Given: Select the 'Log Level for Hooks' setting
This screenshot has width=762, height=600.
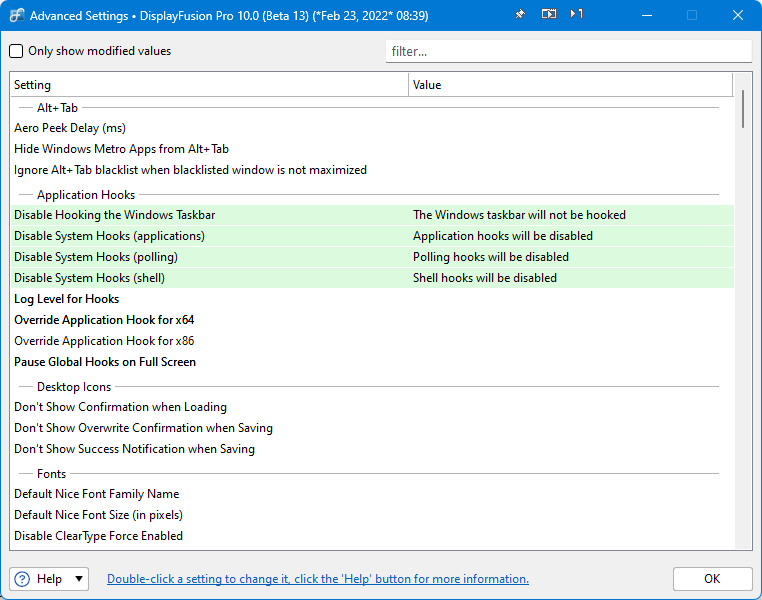Looking at the screenshot, I should point(67,299).
